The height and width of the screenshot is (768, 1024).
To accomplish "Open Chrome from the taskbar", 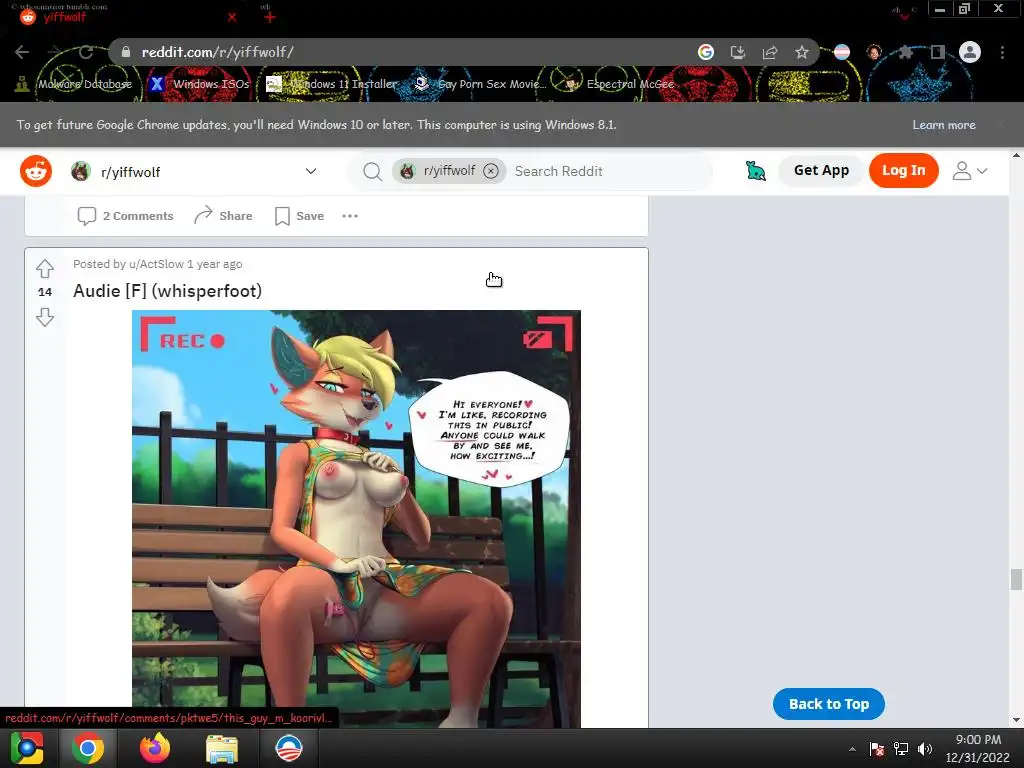I will (88, 748).
